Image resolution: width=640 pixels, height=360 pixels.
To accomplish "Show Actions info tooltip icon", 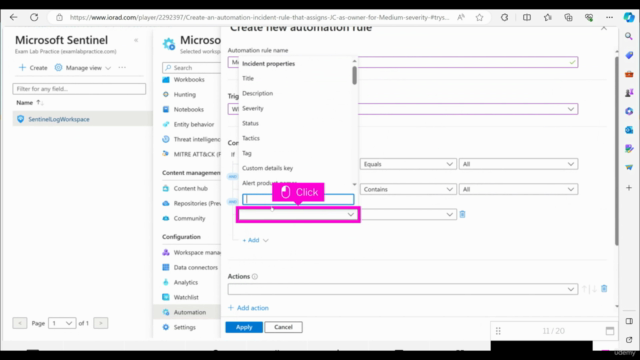I will point(255,276).
